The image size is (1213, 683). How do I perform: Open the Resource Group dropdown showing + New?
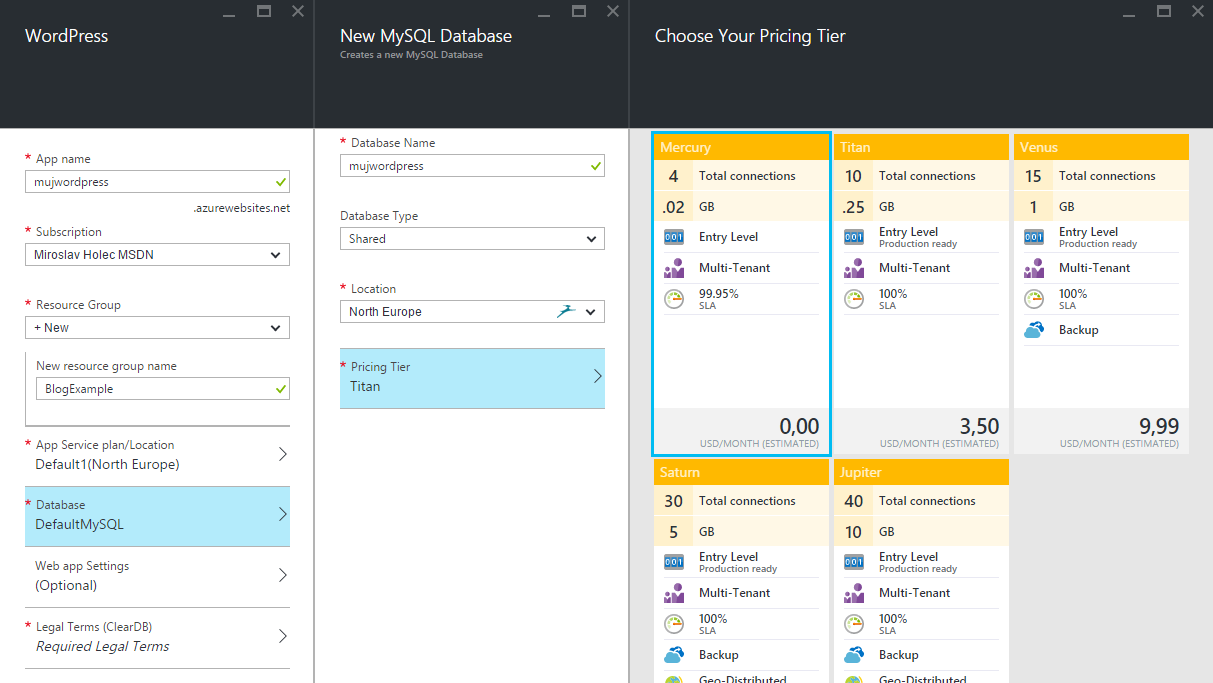[x=157, y=328]
